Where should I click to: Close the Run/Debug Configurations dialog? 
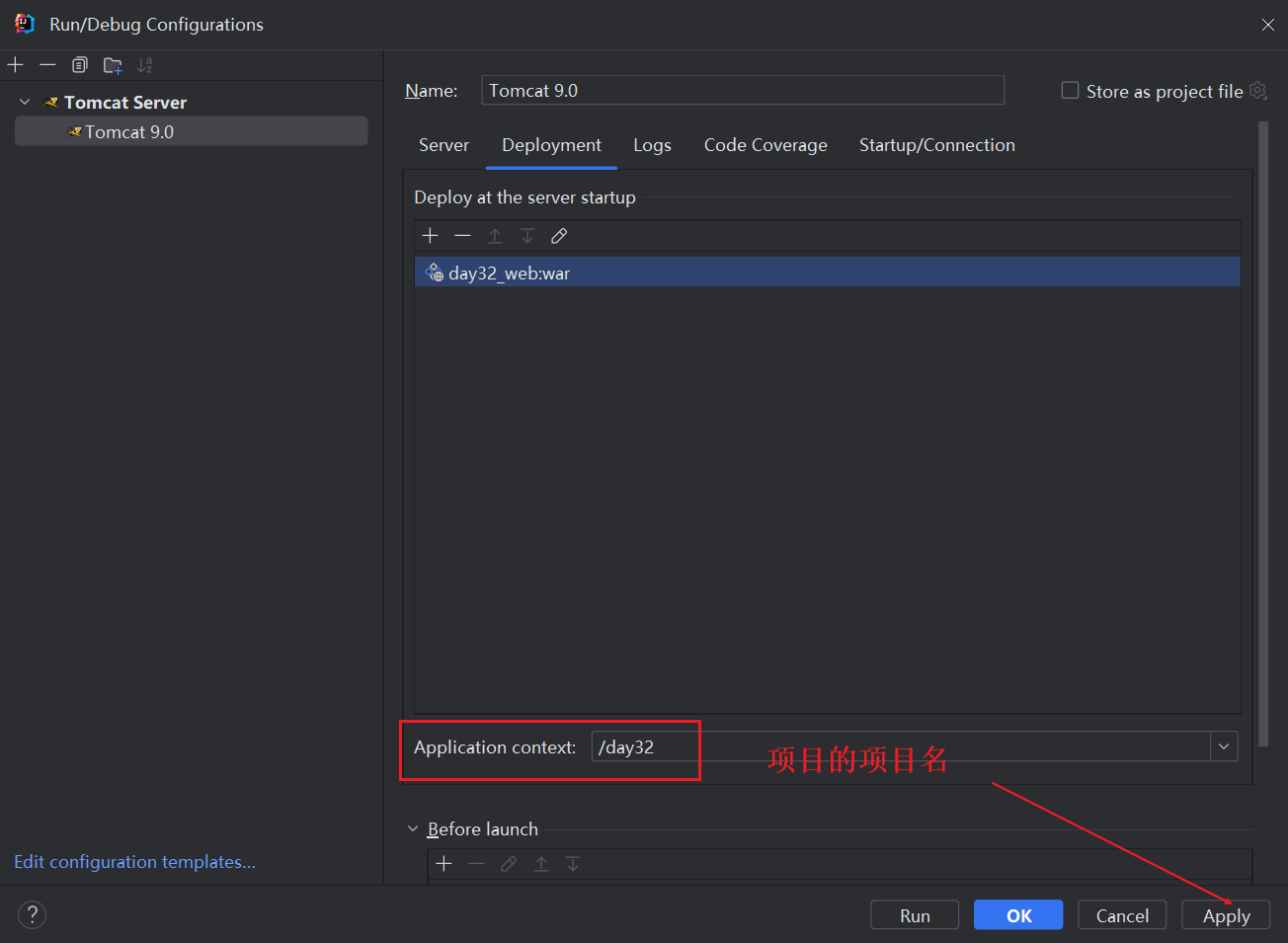[1267, 25]
